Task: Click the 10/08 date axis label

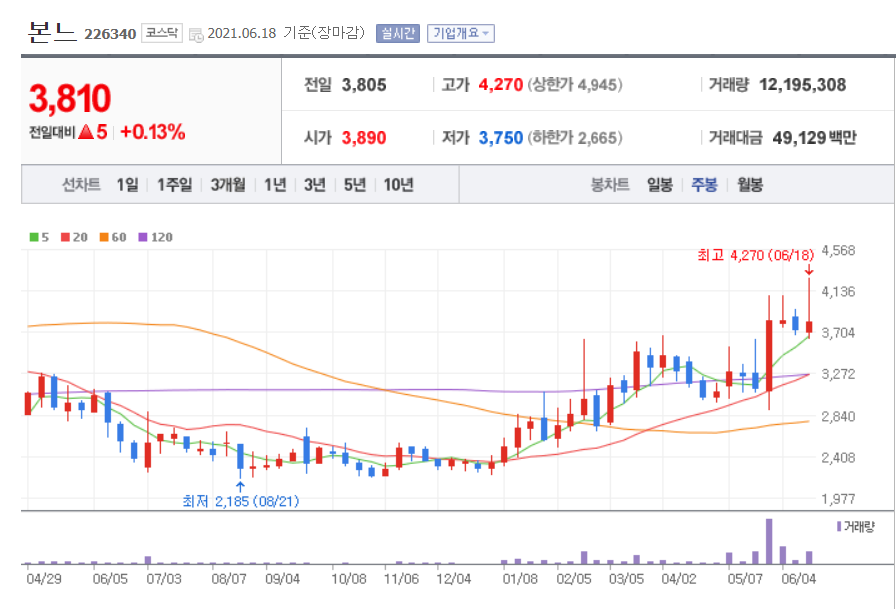Action: coord(349,579)
